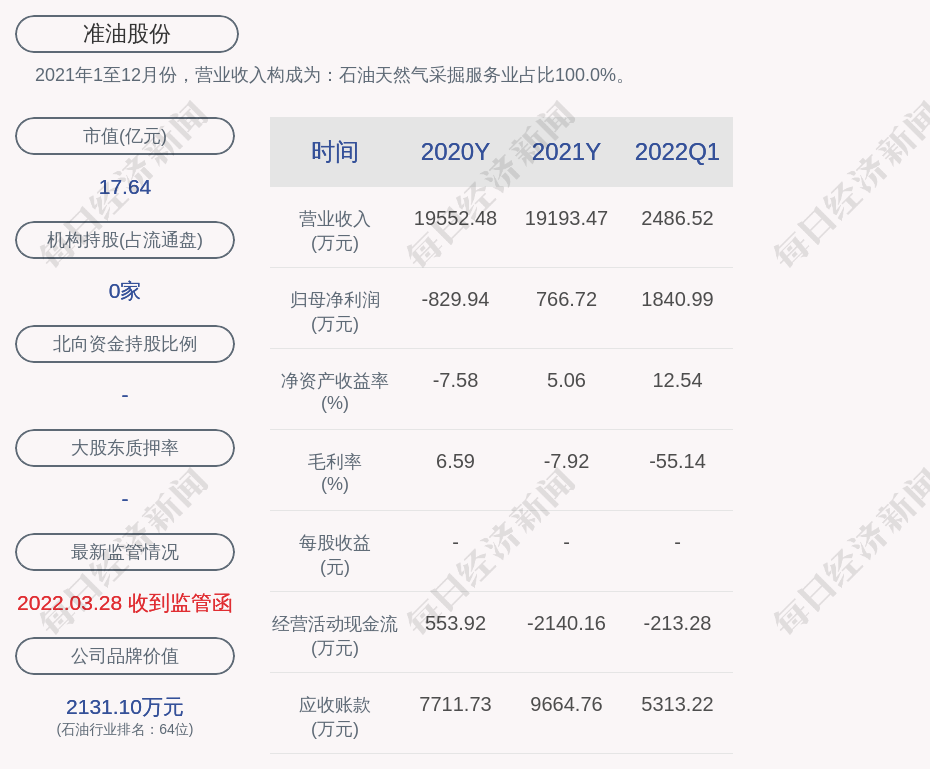
Task: Click the 石油行业排名：64位 note
Action: coord(125,729)
